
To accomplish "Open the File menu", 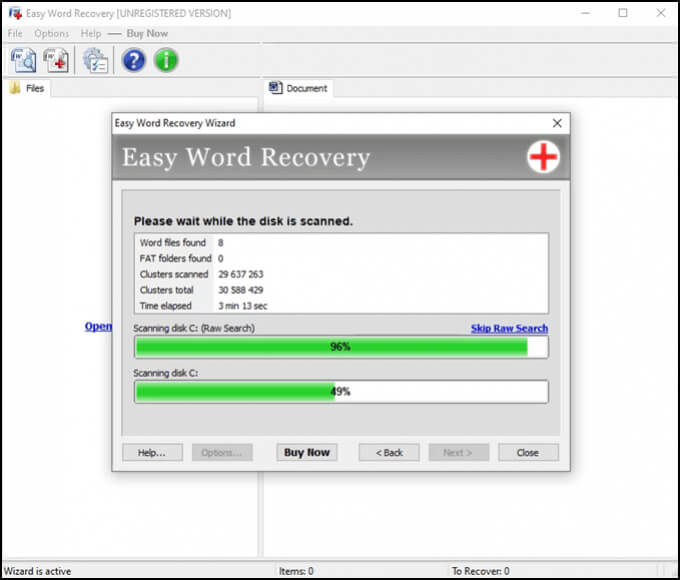I will pos(16,33).
